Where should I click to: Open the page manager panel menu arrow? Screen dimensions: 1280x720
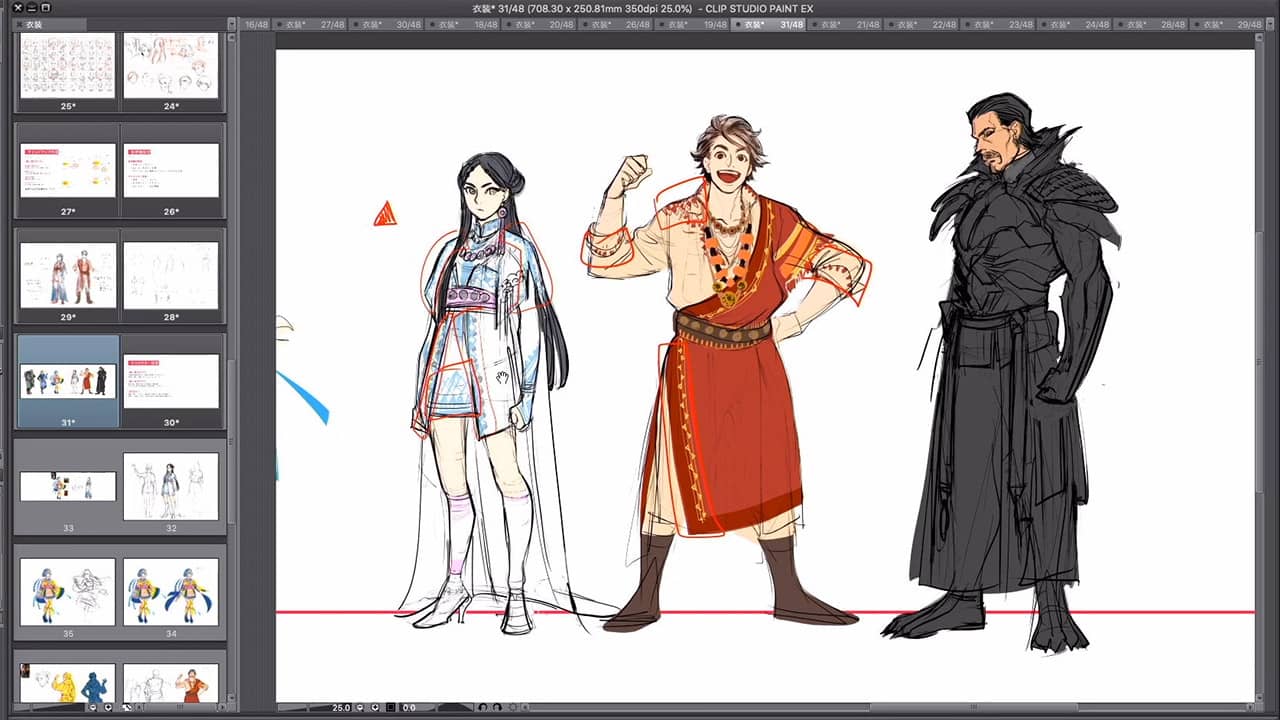(232, 24)
